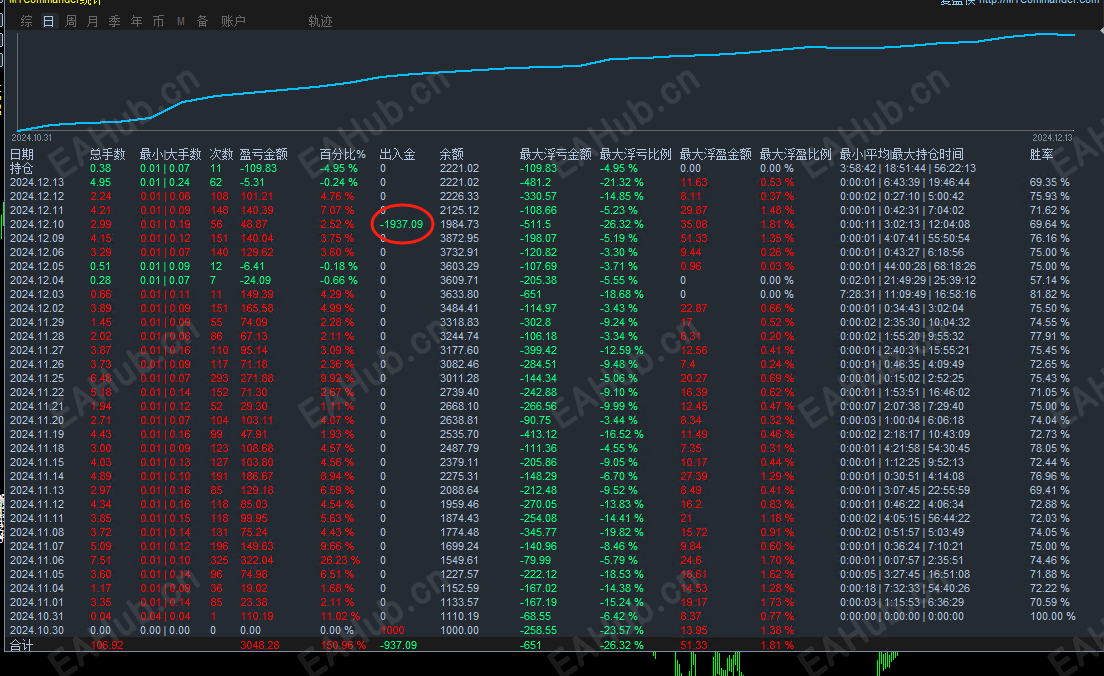Screen dimensions: 1104x676
Task: Click the 盈亏金额 column header
Action: click(263, 154)
